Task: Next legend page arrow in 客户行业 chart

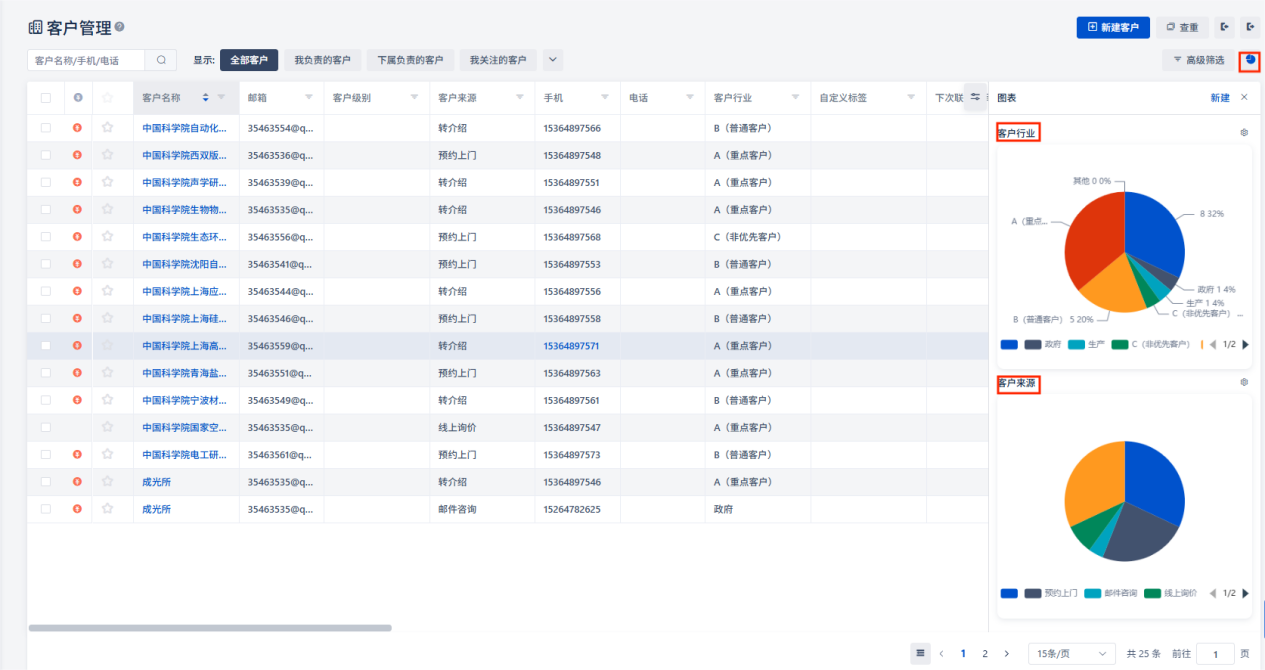Action: click(1245, 344)
